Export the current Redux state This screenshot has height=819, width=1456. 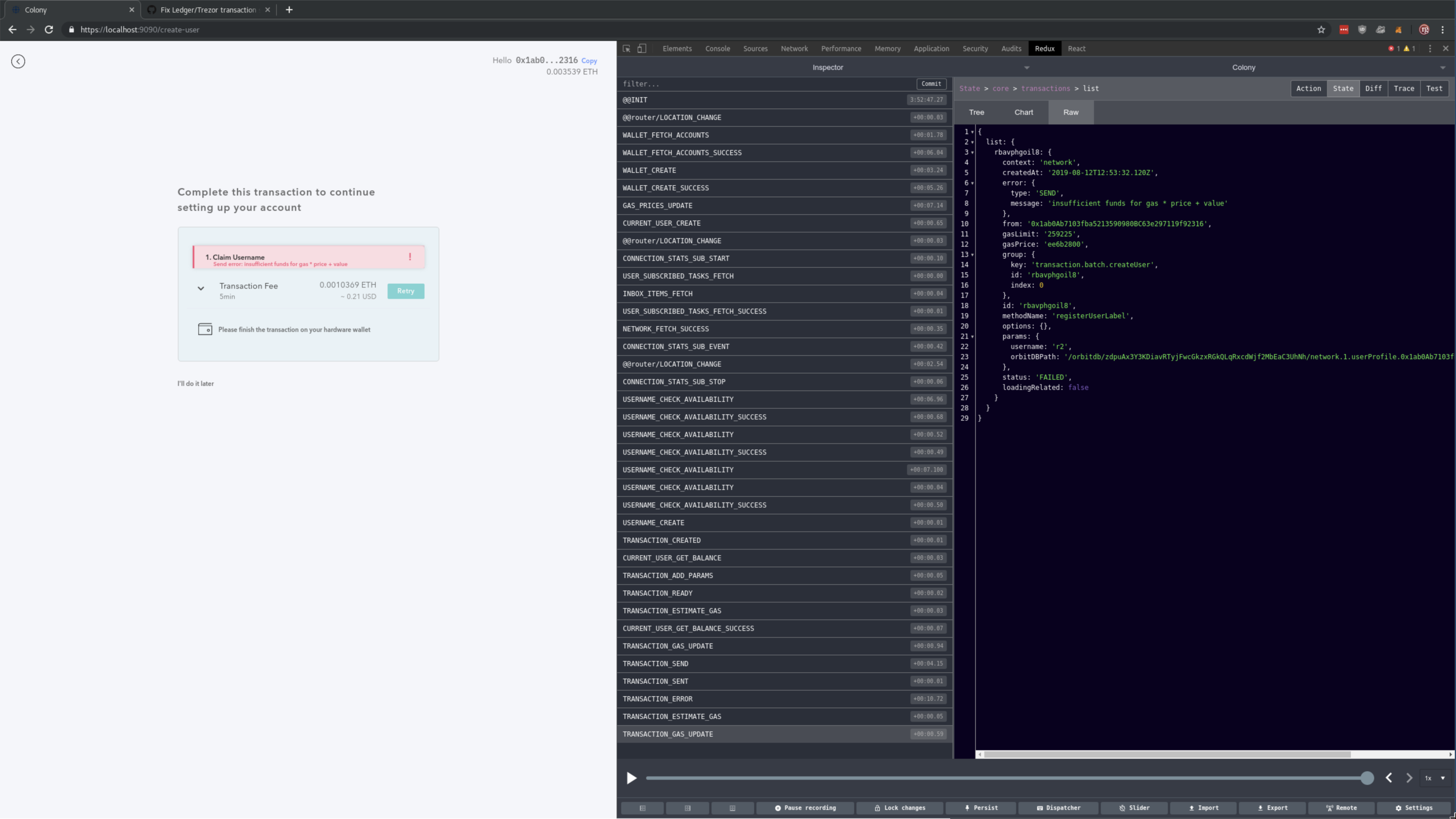(x=1274, y=808)
